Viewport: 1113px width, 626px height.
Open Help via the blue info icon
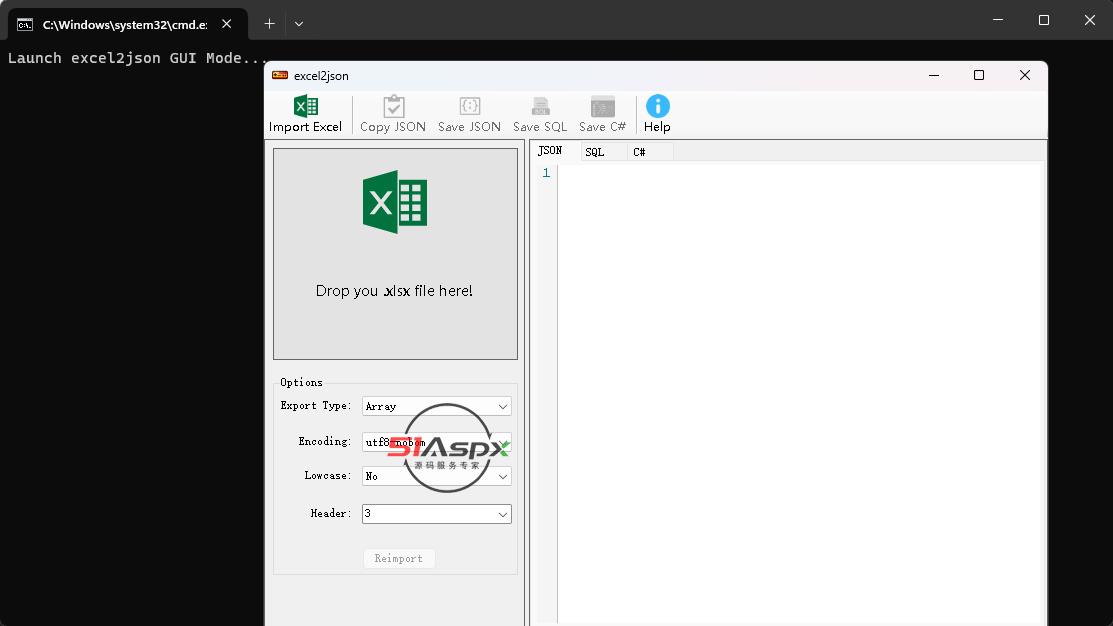click(657, 107)
